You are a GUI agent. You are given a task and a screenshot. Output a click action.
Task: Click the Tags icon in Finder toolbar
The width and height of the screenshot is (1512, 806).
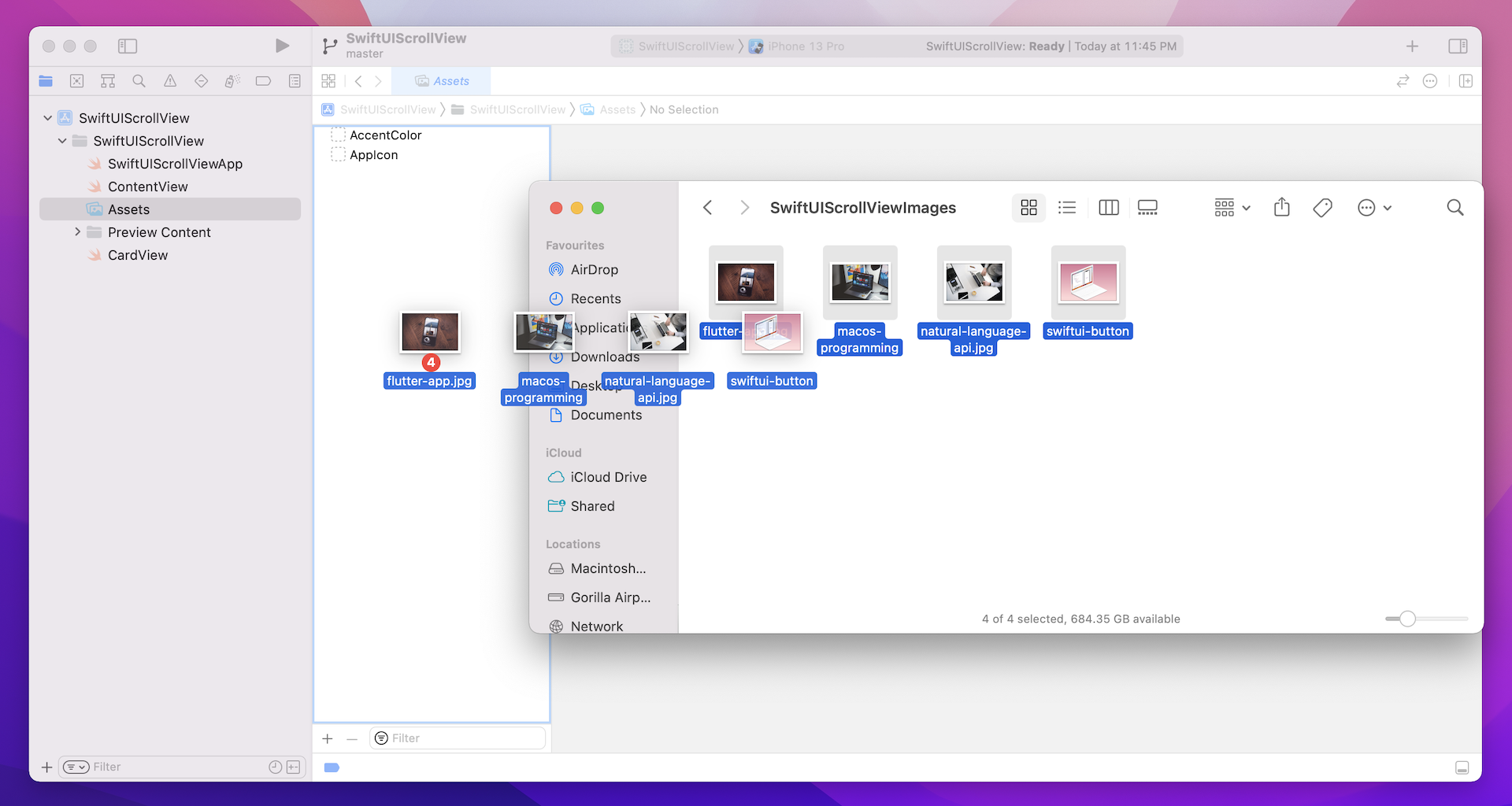pyautogui.click(x=1323, y=207)
